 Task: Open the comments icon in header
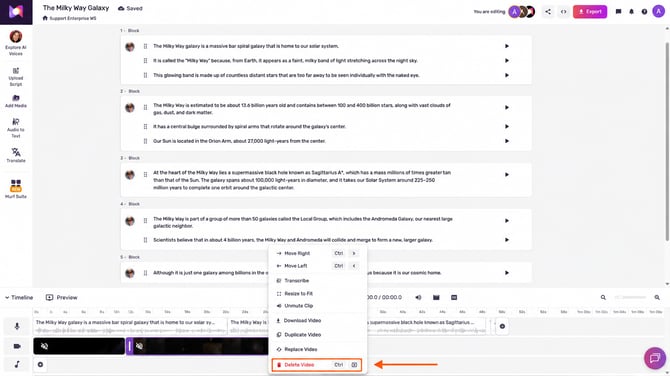pos(618,12)
